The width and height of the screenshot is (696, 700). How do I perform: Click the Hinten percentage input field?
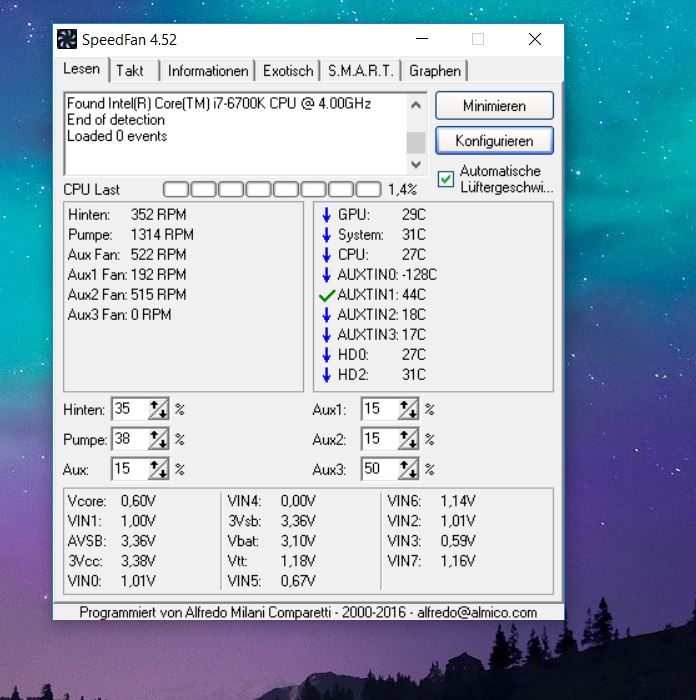[x=129, y=409]
